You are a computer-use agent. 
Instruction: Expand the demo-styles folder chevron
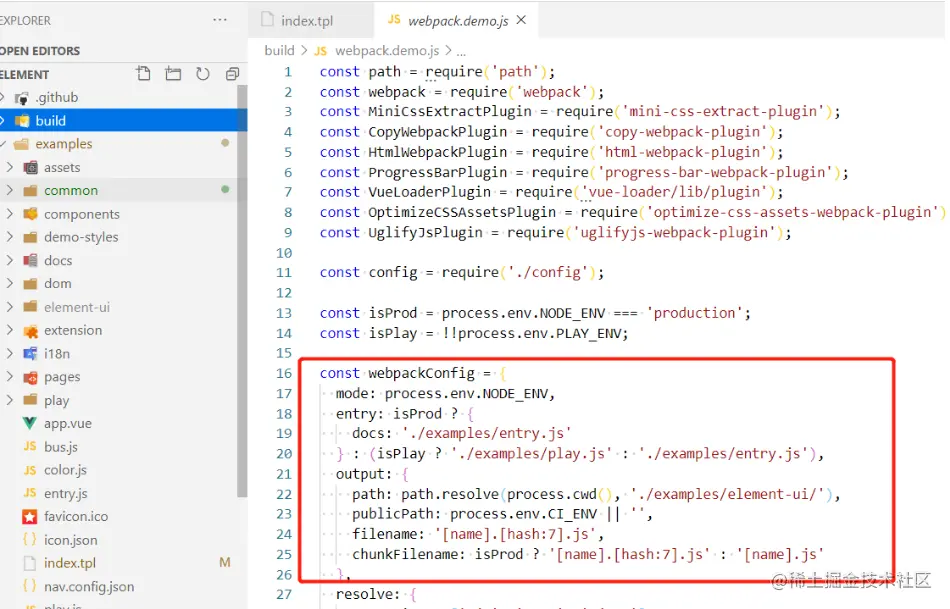click(9, 236)
